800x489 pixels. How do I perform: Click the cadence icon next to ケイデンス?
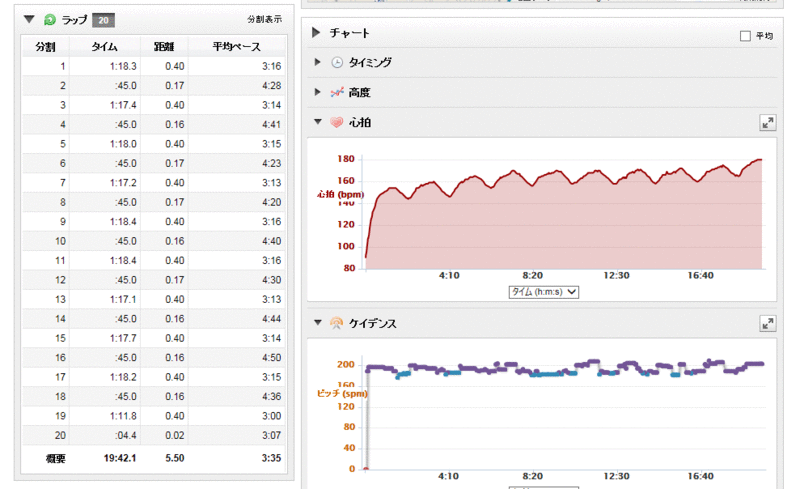point(337,323)
